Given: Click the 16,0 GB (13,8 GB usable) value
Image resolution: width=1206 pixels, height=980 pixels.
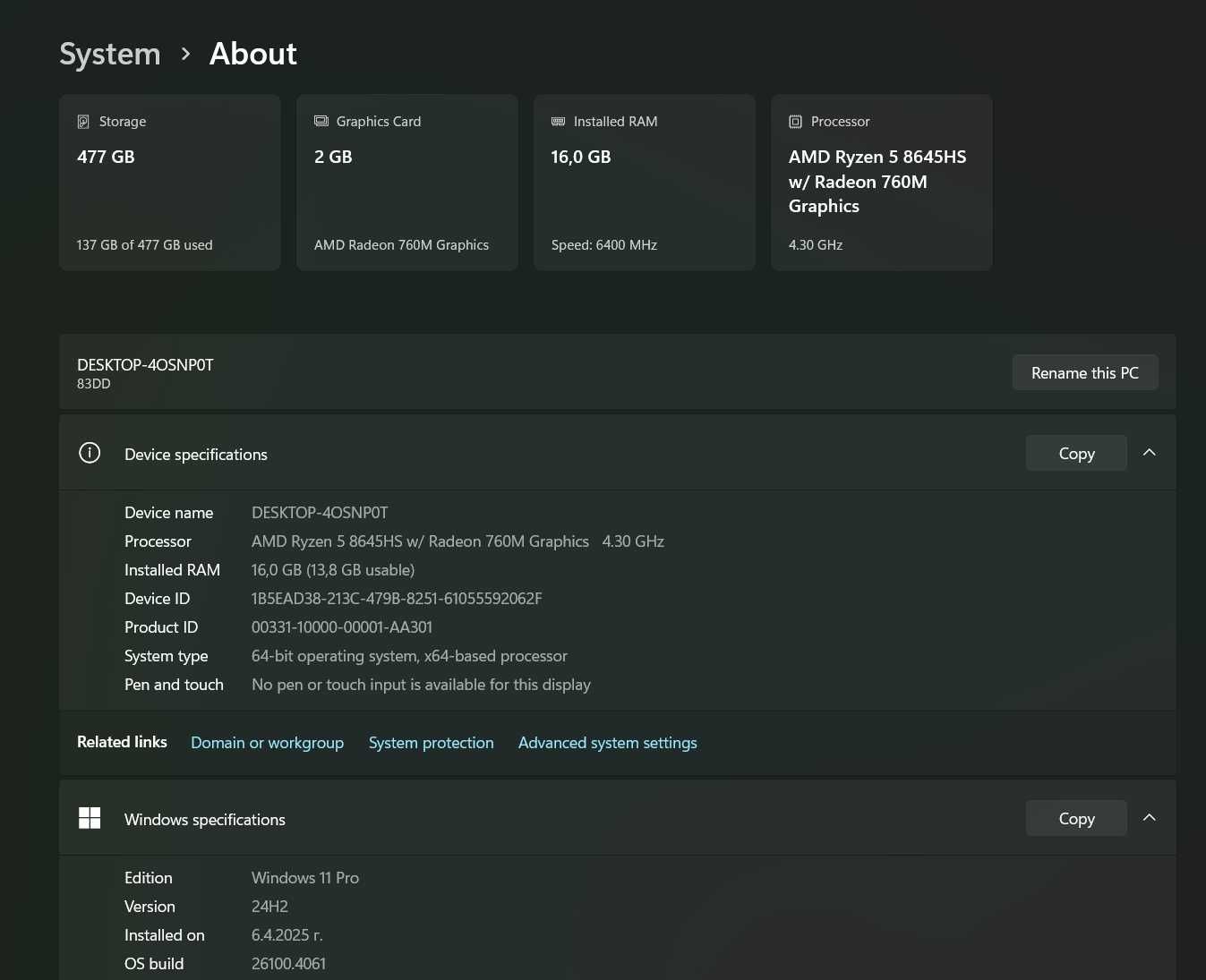Looking at the screenshot, I should [x=333, y=570].
